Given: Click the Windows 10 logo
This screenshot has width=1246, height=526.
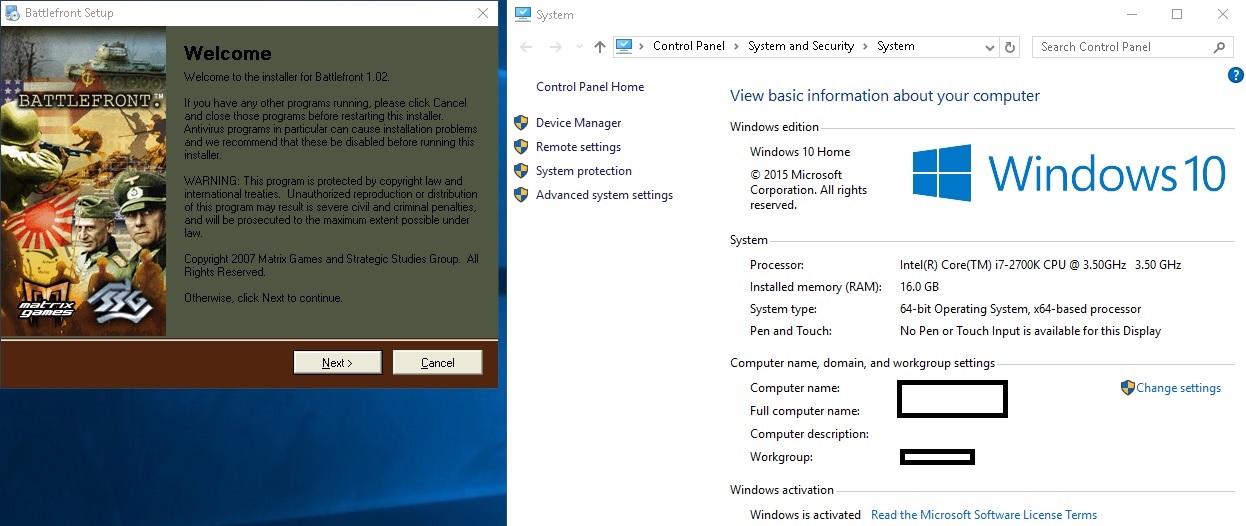Looking at the screenshot, I should point(1069,172).
